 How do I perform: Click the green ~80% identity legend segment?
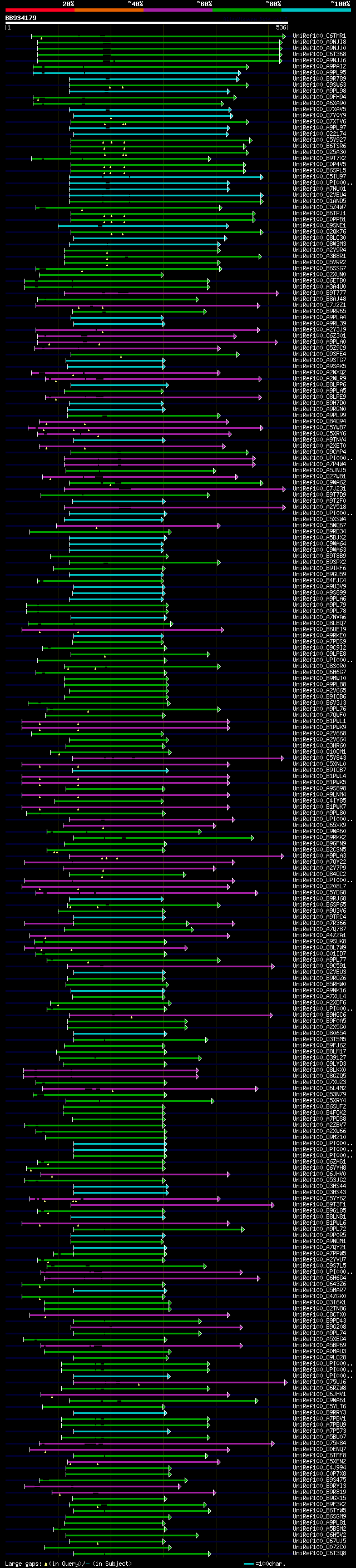pos(247,10)
